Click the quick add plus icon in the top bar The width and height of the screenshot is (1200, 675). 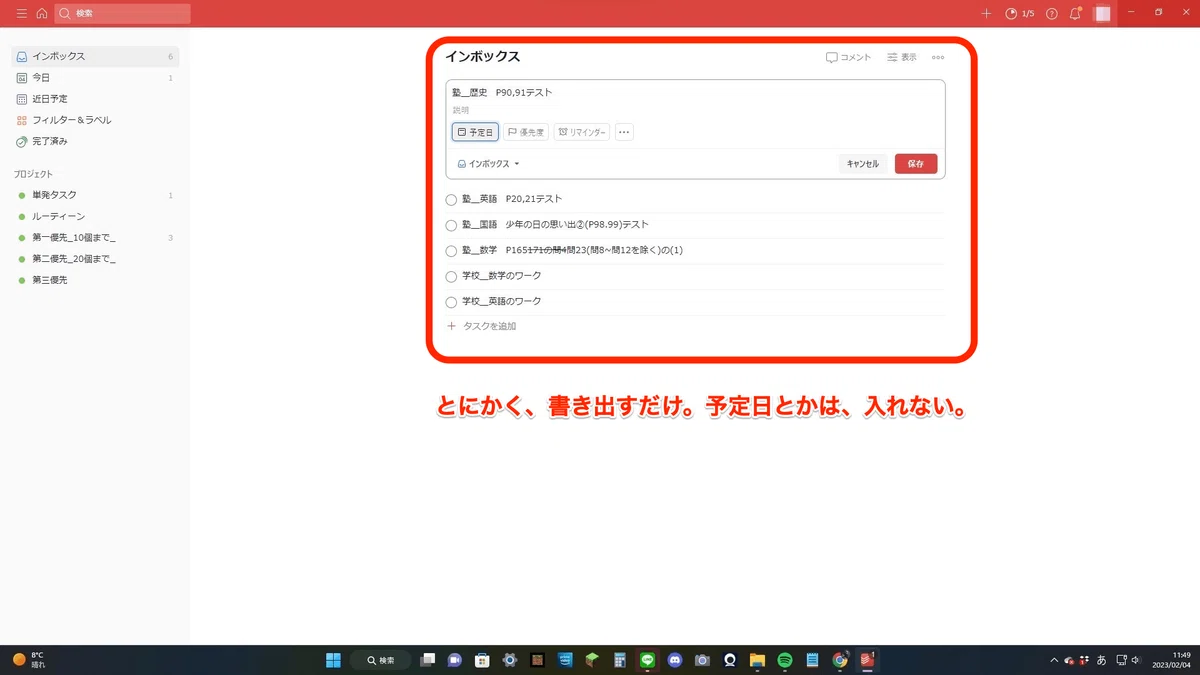[x=986, y=14]
